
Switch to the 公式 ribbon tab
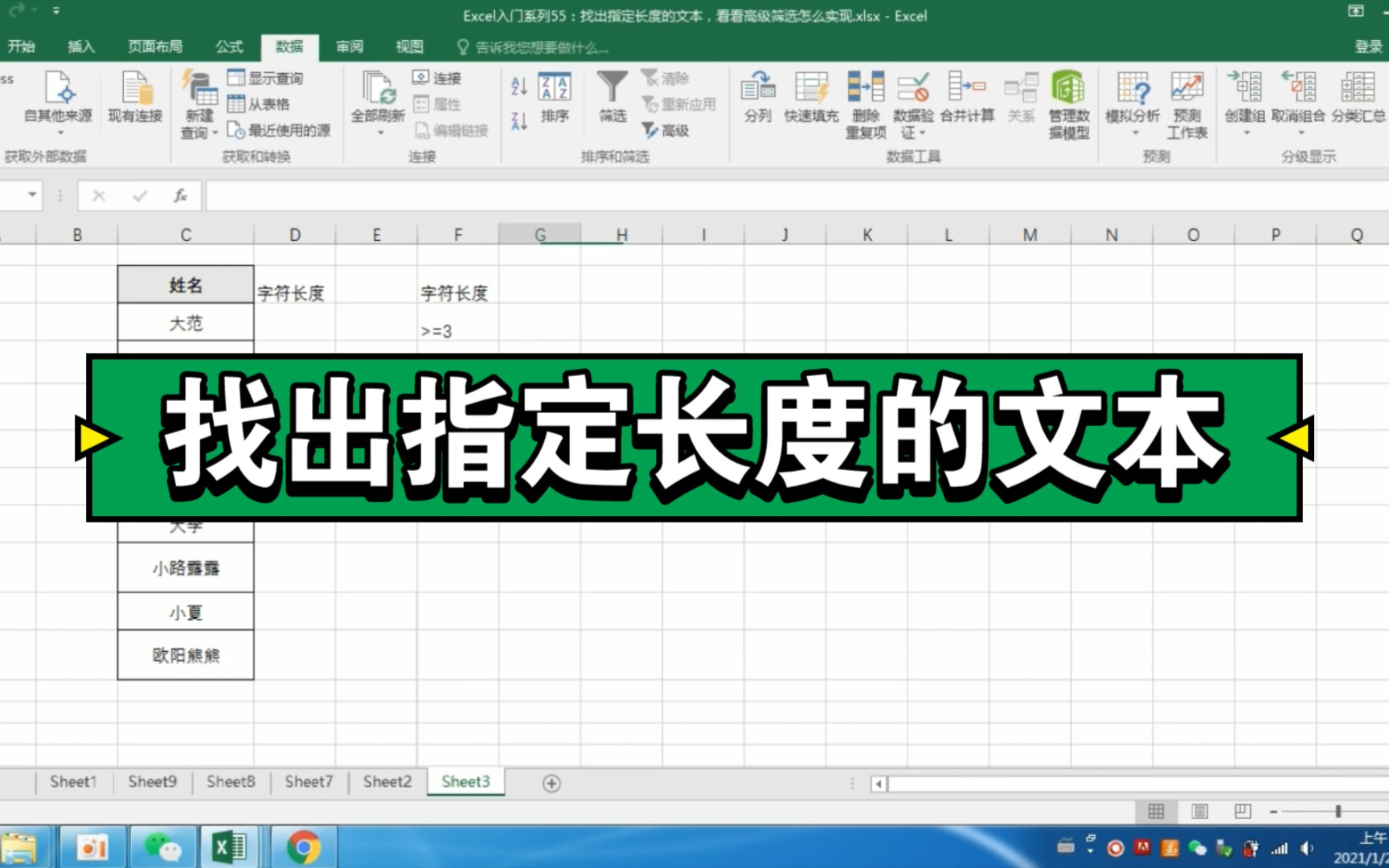pyautogui.click(x=227, y=47)
